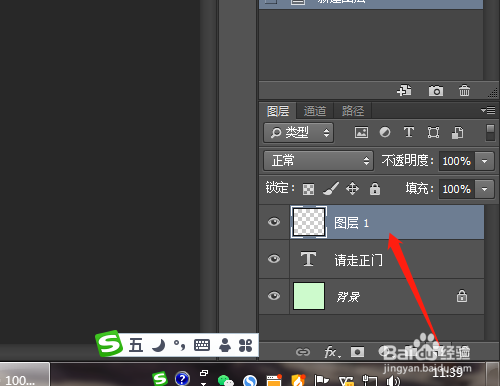Click the volume speaker tray icon

[x=393, y=381]
